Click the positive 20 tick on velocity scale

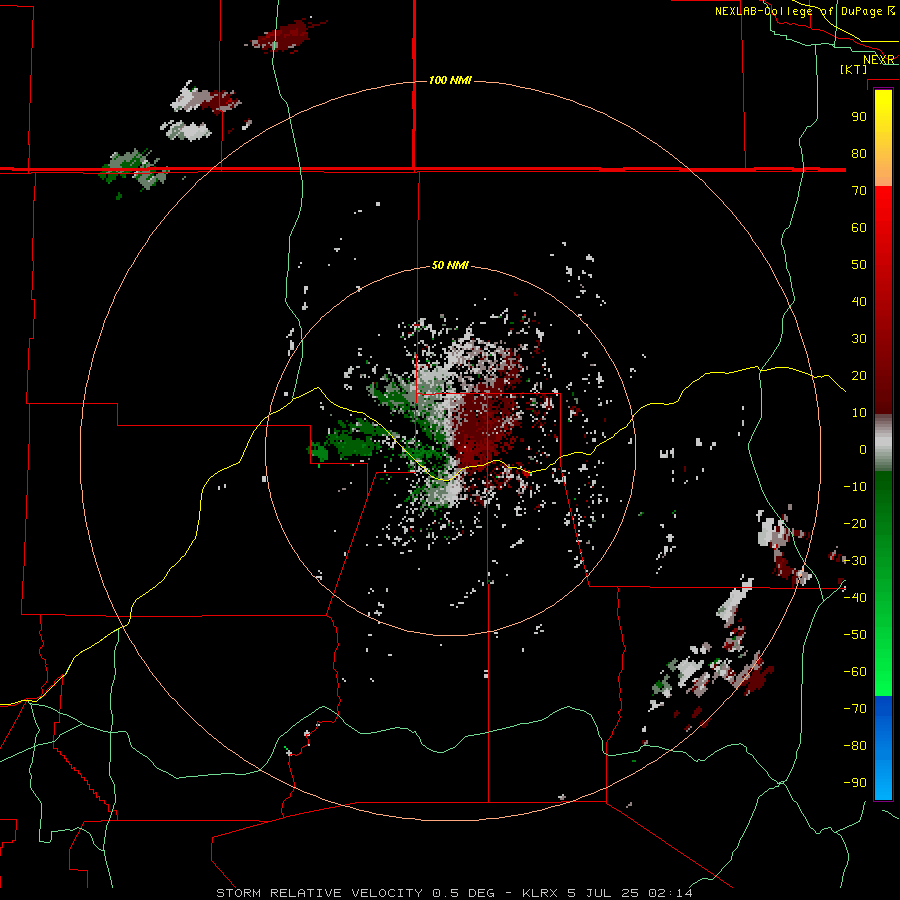tap(859, 375)
